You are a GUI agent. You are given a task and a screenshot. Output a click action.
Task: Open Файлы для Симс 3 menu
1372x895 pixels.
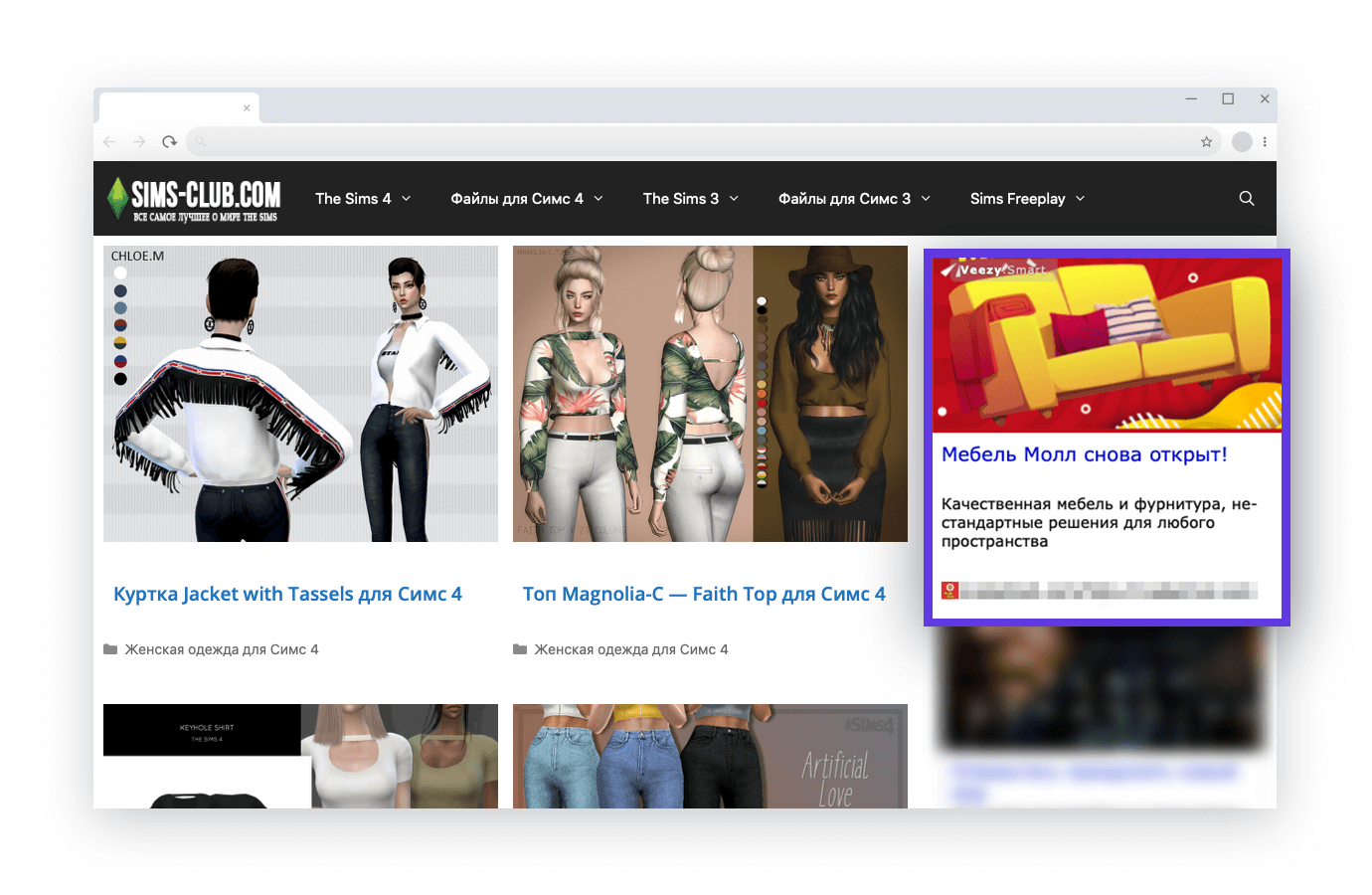pos(853,199)
